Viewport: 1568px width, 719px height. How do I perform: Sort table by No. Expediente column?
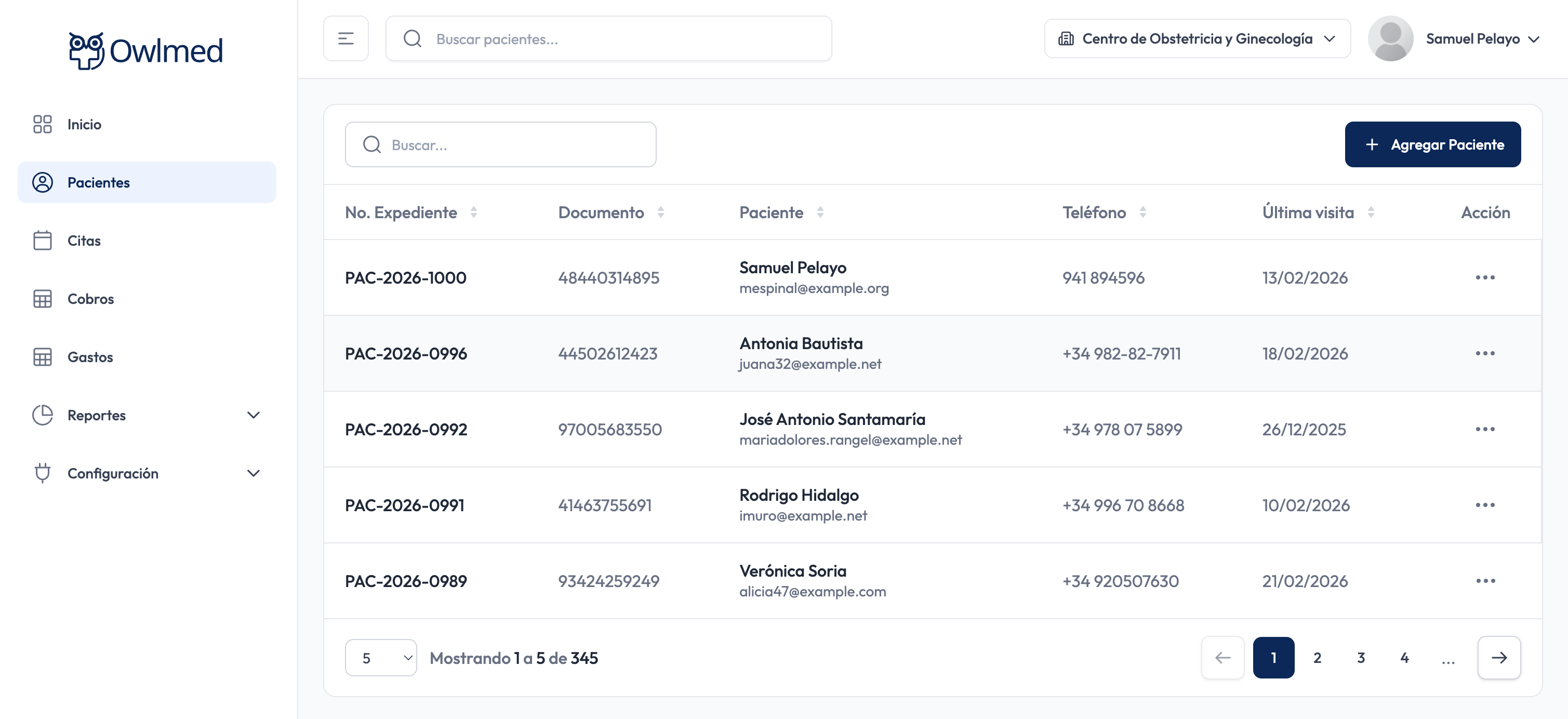473,212
